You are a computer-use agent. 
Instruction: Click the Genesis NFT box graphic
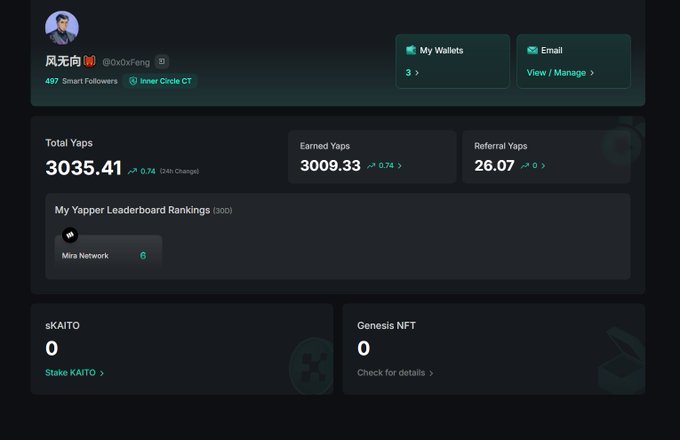pyautogui.click(x=620, y=362)
